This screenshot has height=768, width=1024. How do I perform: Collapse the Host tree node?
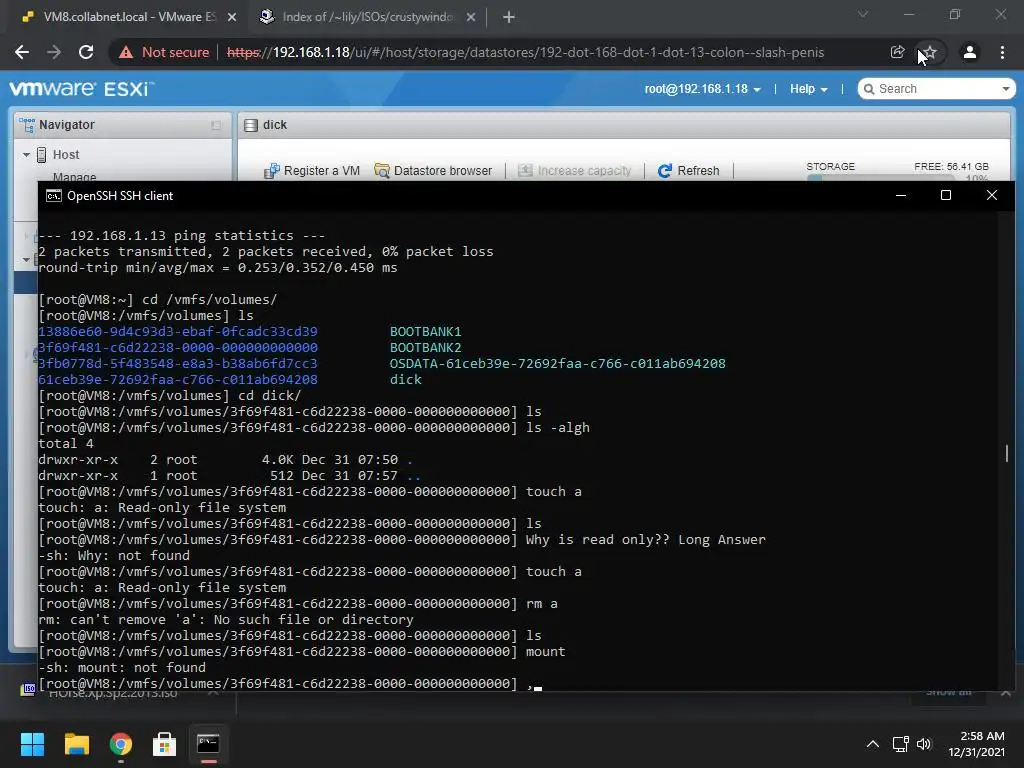click(26, 155)
